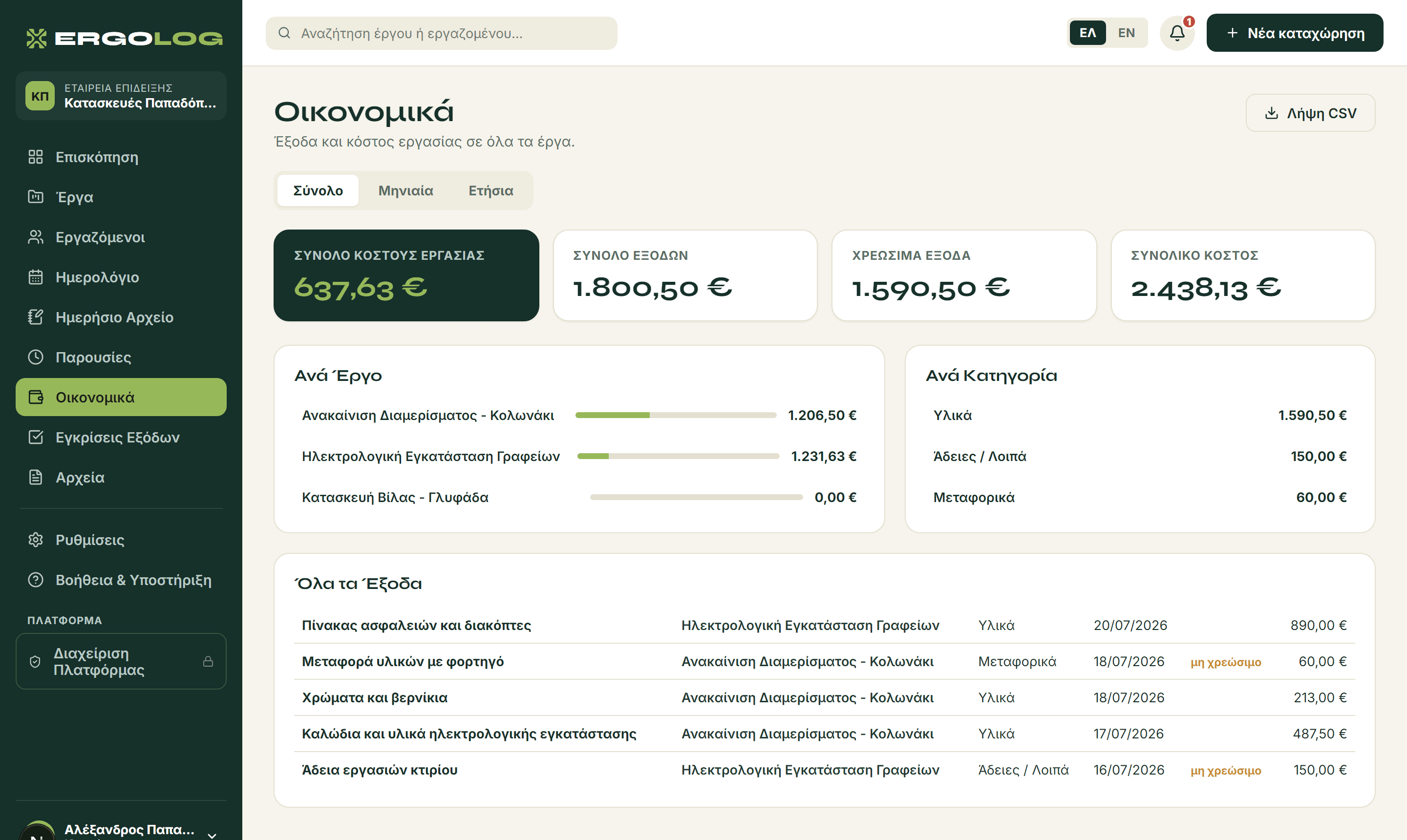1407x840 pixels.
Task: Focus the Αναζήτηση έργου ή εργαζομένου search field
Action: [442, 33]
